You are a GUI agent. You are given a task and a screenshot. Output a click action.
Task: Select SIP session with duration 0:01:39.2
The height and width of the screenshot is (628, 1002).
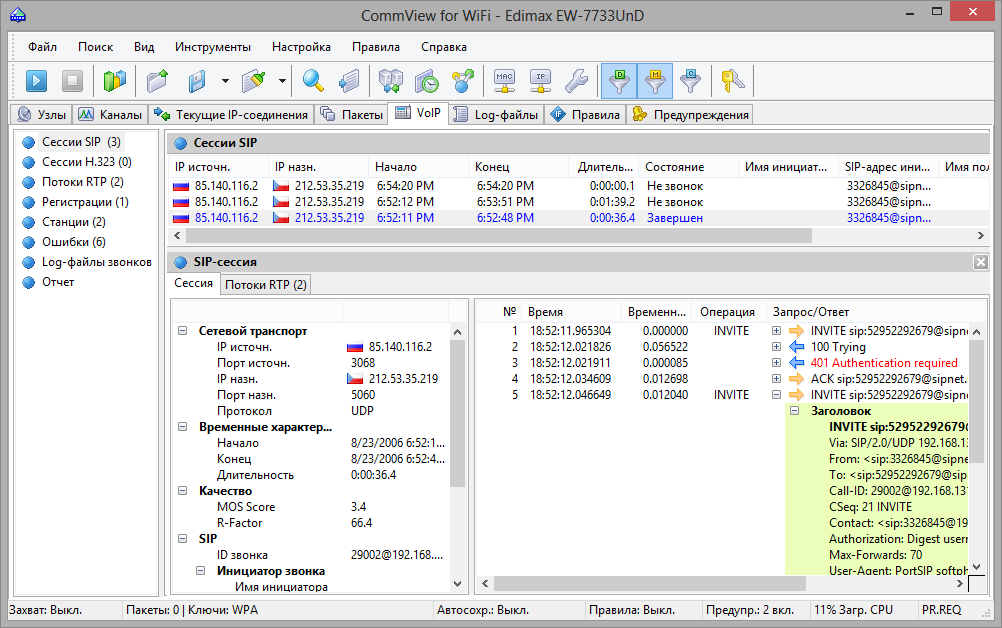[578, 202]
